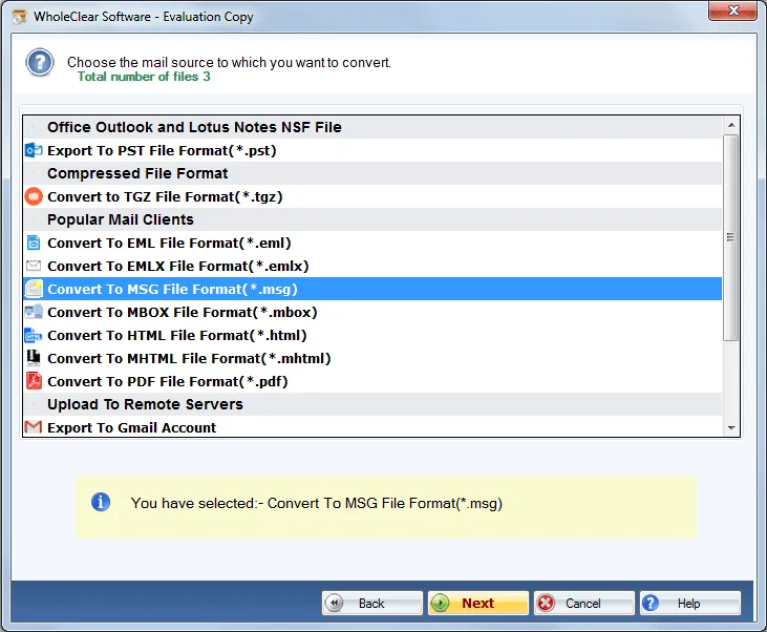
Task: Click the HTML file format icon
Action: tap(33, 335)
